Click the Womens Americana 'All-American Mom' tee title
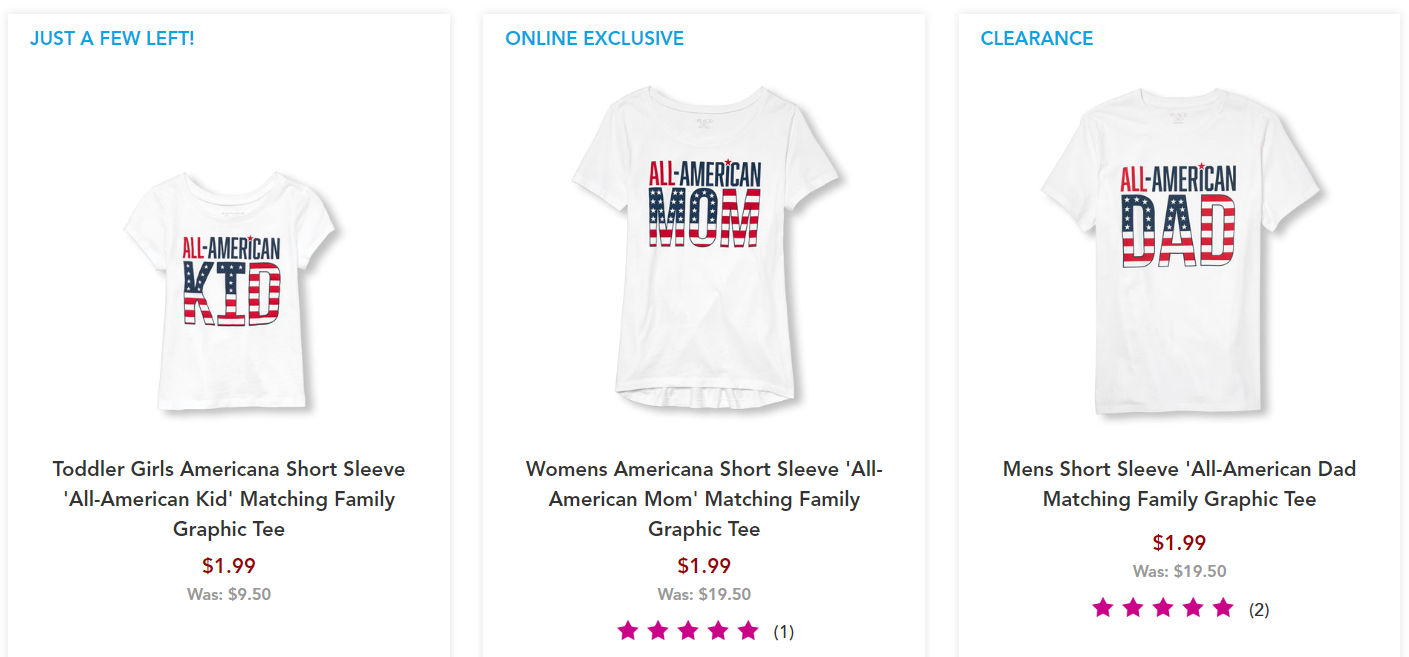 (704, 499)
